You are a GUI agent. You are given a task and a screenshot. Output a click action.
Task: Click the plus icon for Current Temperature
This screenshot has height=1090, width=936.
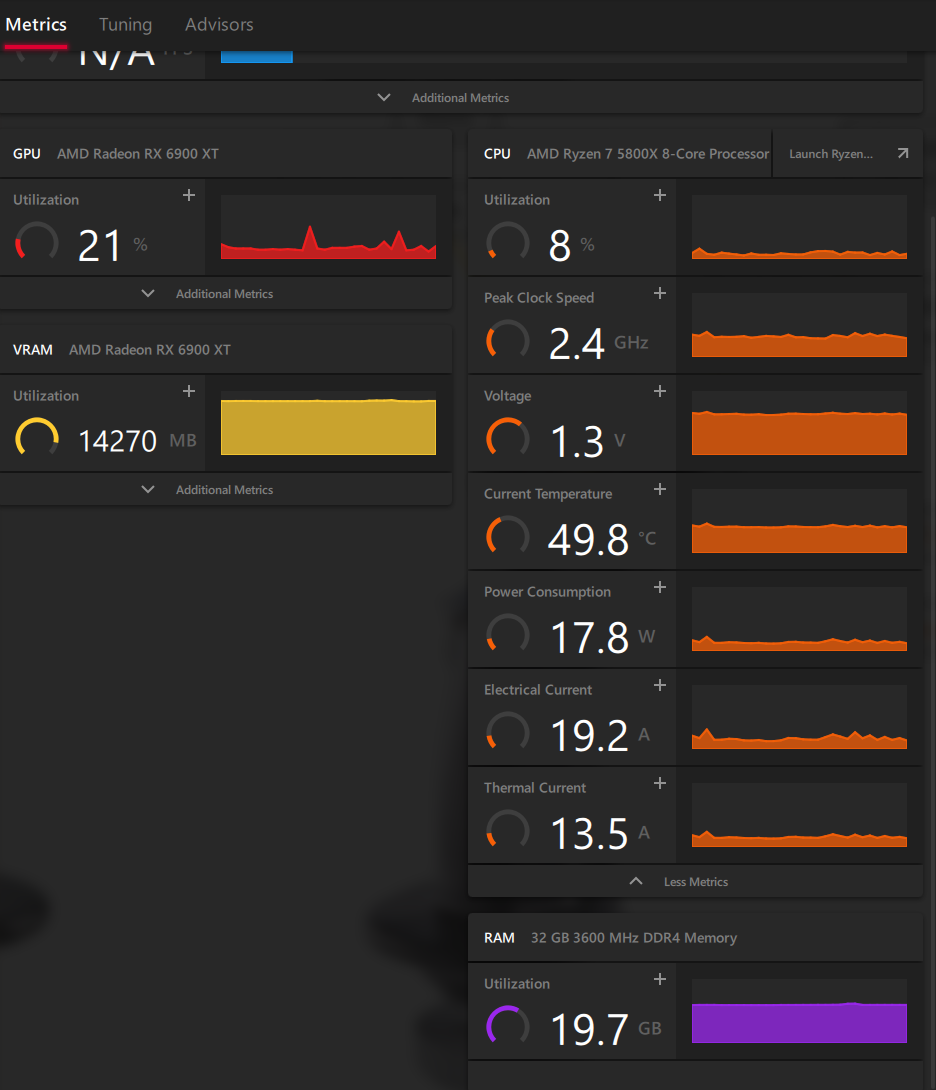coord(660,489)
